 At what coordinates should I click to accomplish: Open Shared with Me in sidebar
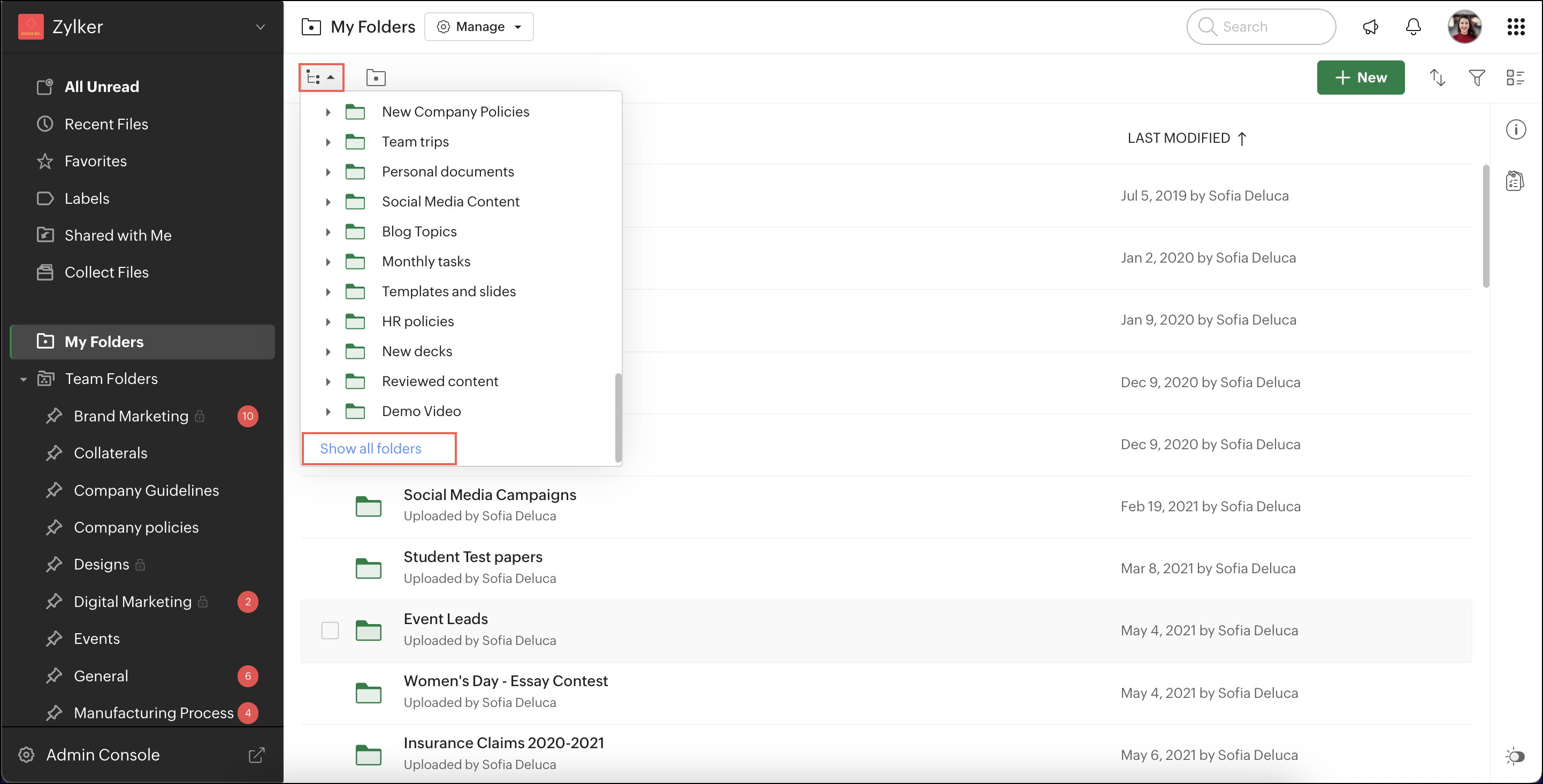tap(117, 235)
